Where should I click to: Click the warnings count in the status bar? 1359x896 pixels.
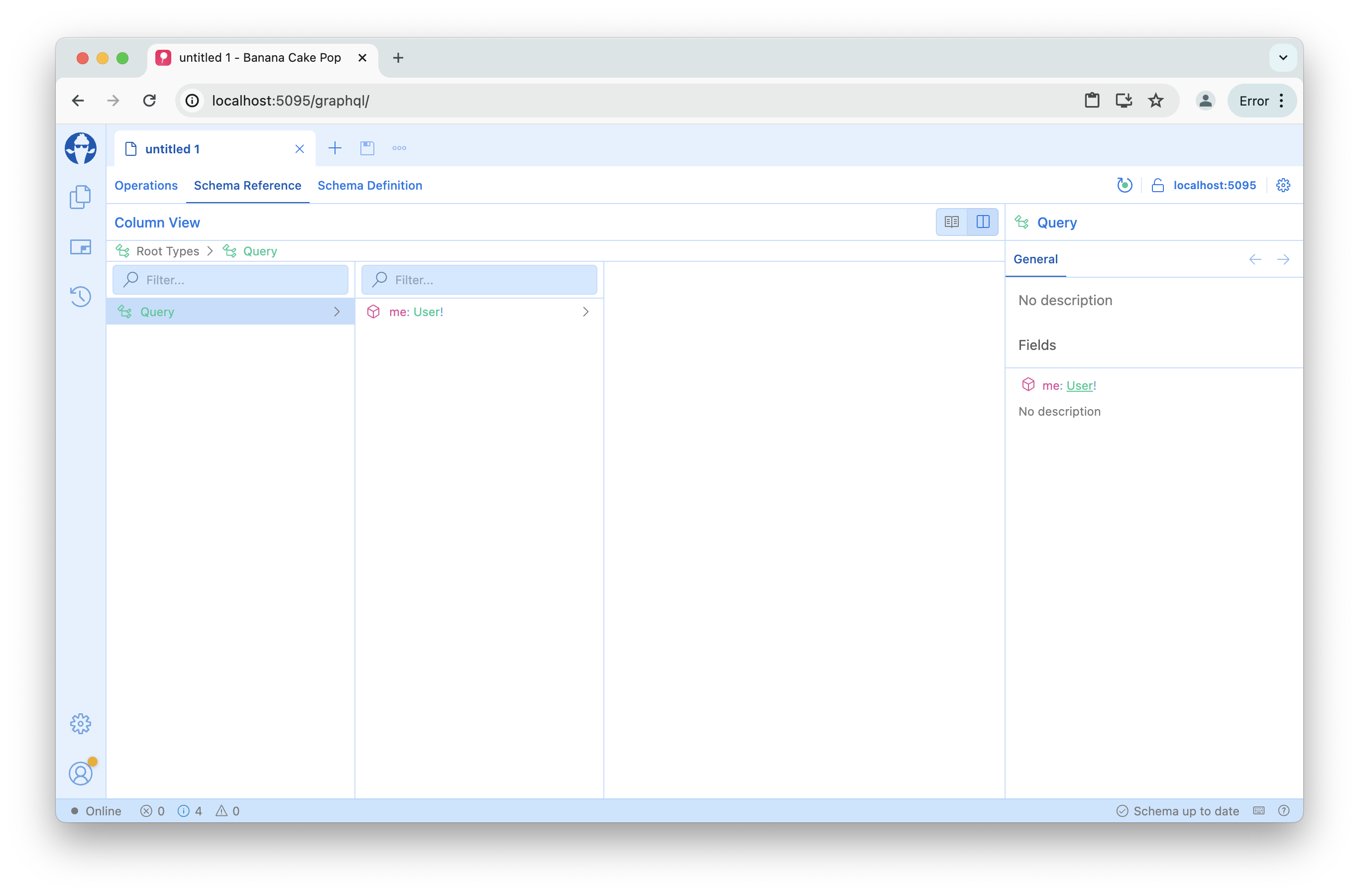[x=227, y=811]
